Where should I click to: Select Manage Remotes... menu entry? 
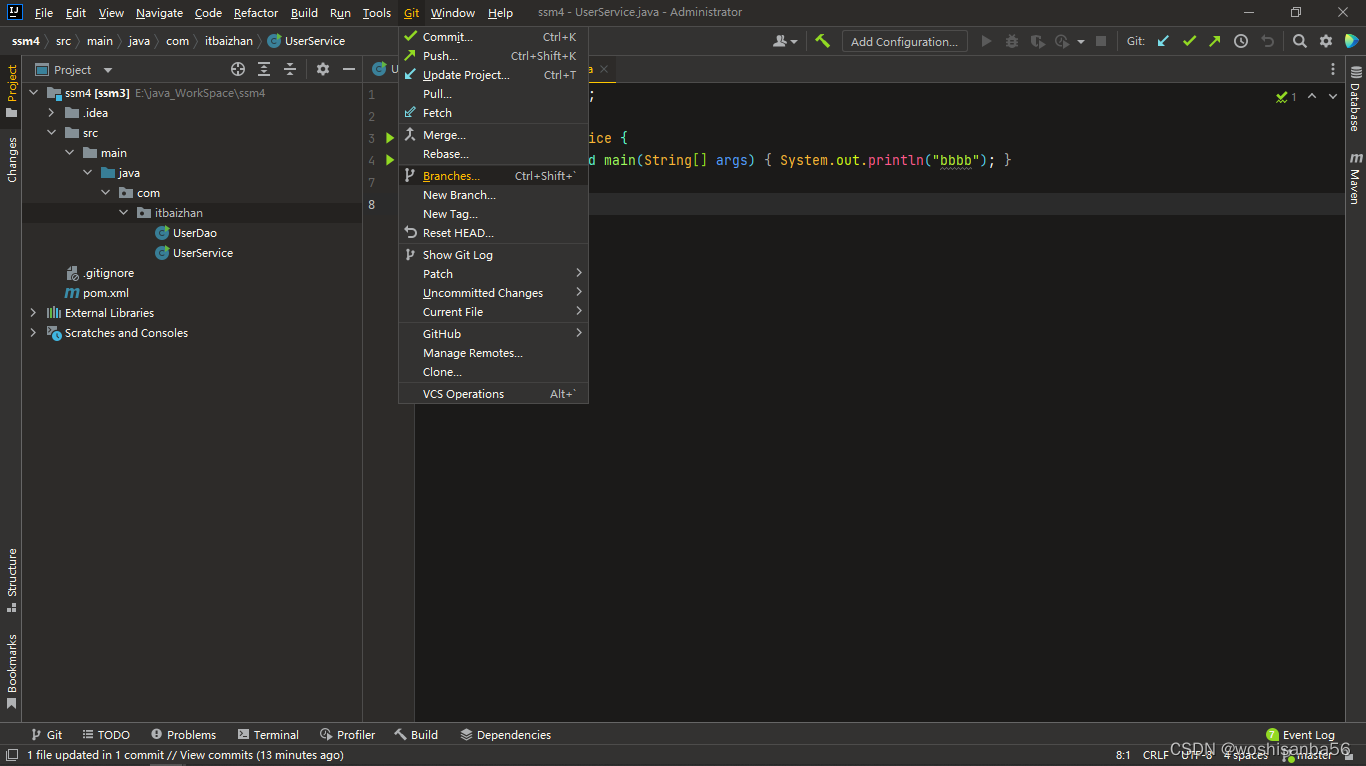[x=493, y=353]
